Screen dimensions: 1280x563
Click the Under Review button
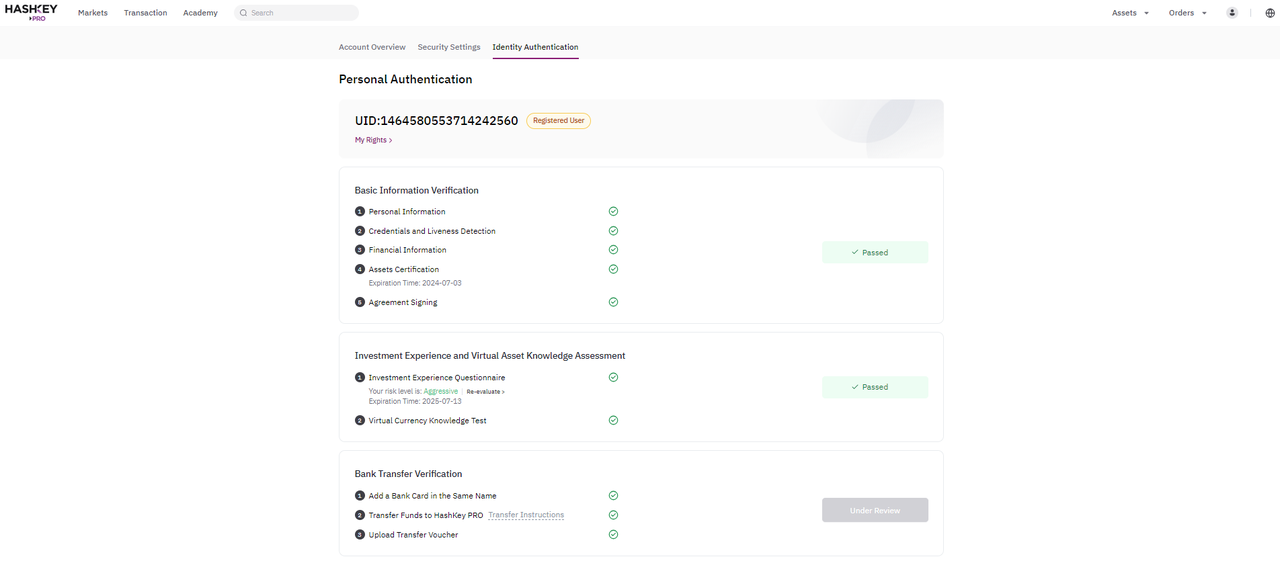[875, 510]
